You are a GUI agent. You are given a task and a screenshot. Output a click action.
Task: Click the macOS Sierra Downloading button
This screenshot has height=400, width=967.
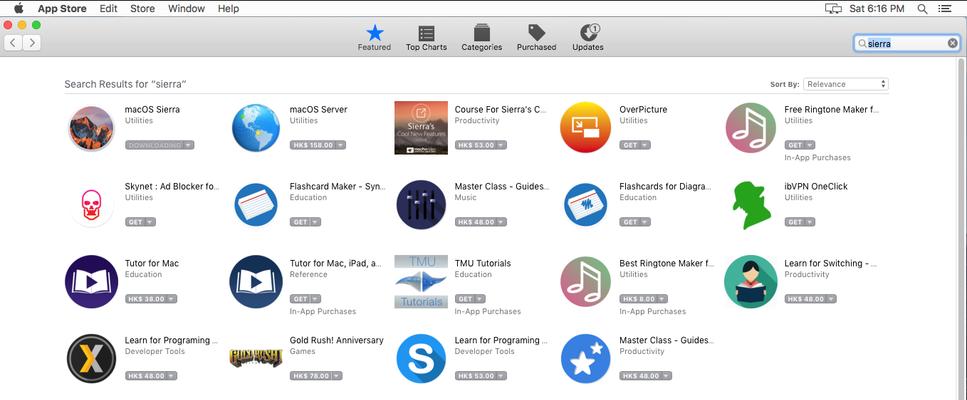click(160, 145)
